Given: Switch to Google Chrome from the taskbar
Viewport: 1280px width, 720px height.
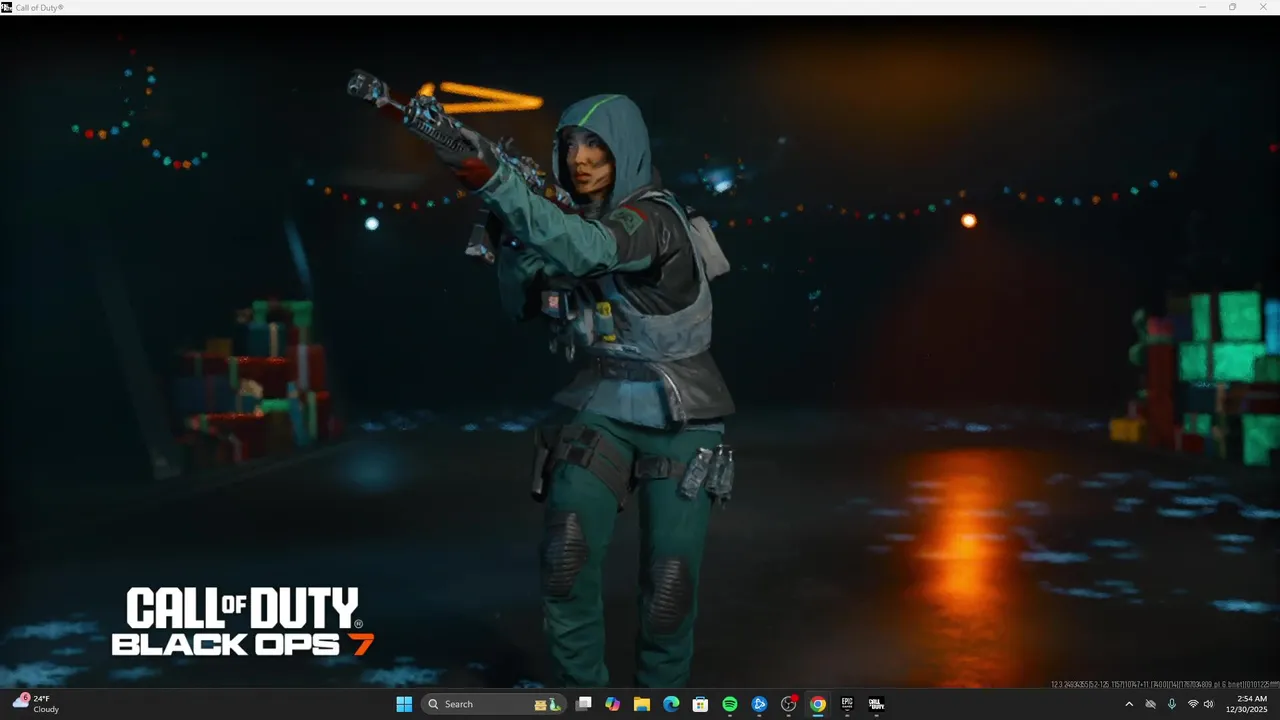Looking at the screenshot, I should pyautogui.click(x=818, y=704).
